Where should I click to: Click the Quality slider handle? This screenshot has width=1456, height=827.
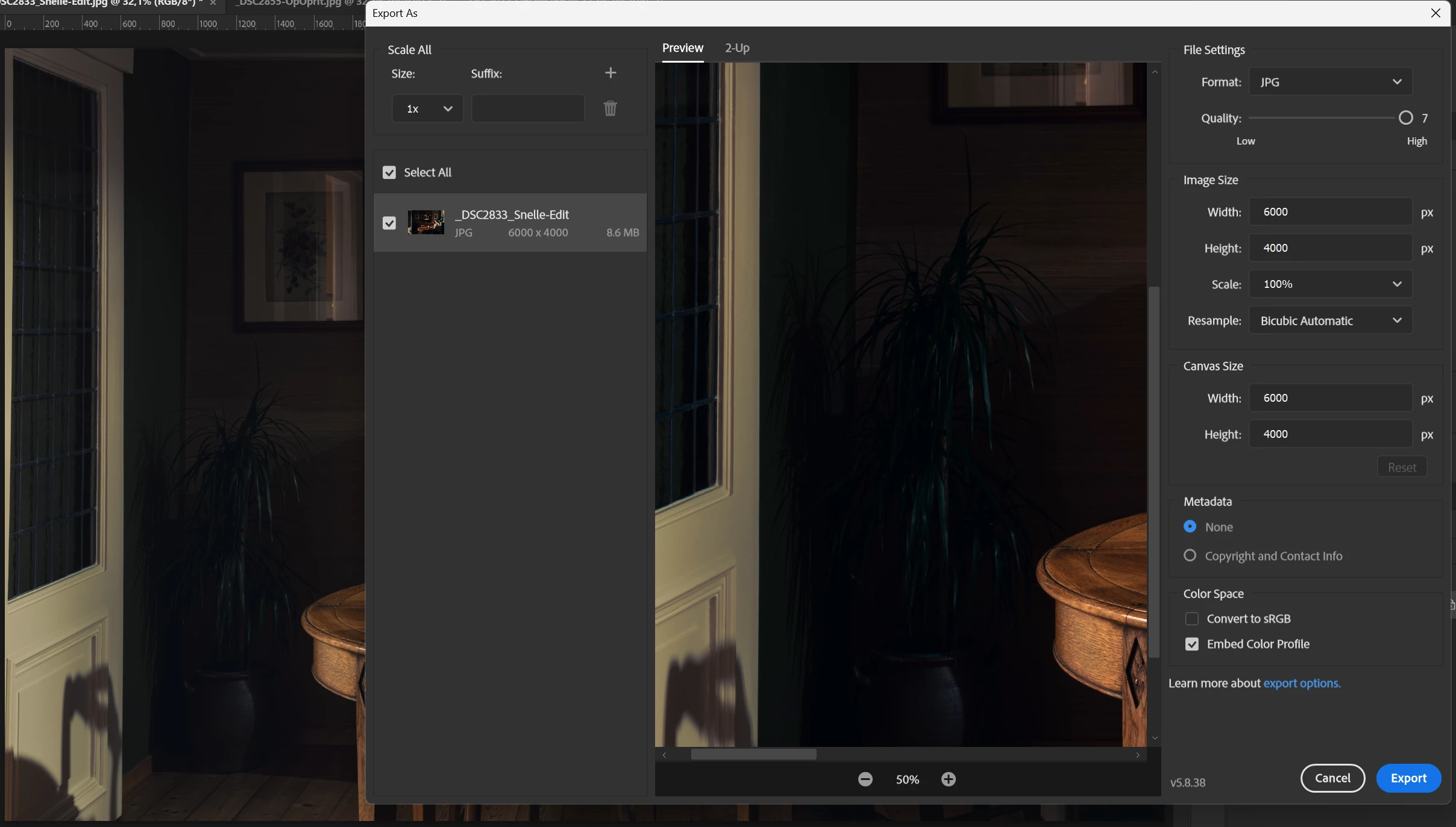click(1405, 118)
